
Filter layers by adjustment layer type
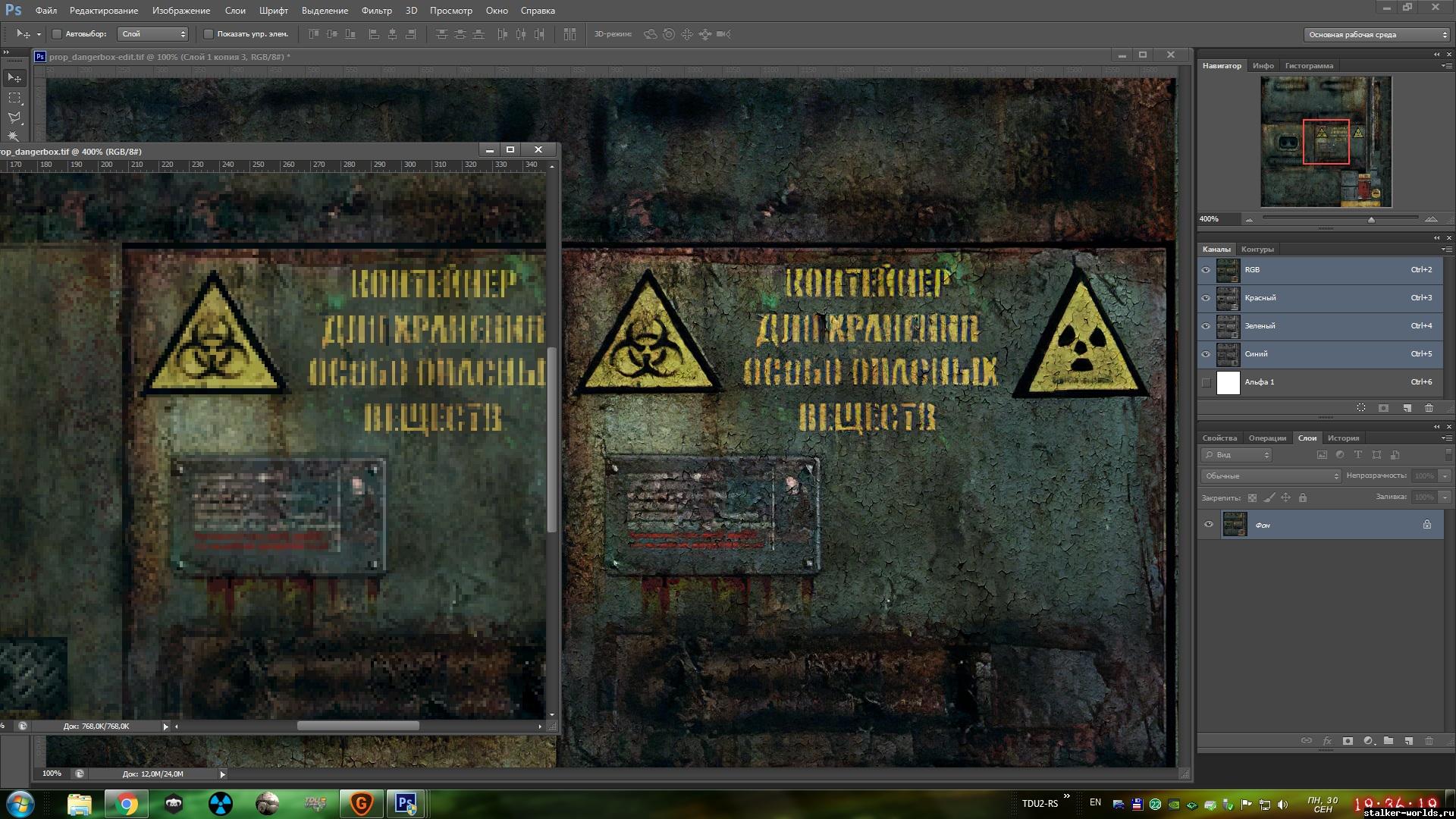click(x=1340, y=455)
